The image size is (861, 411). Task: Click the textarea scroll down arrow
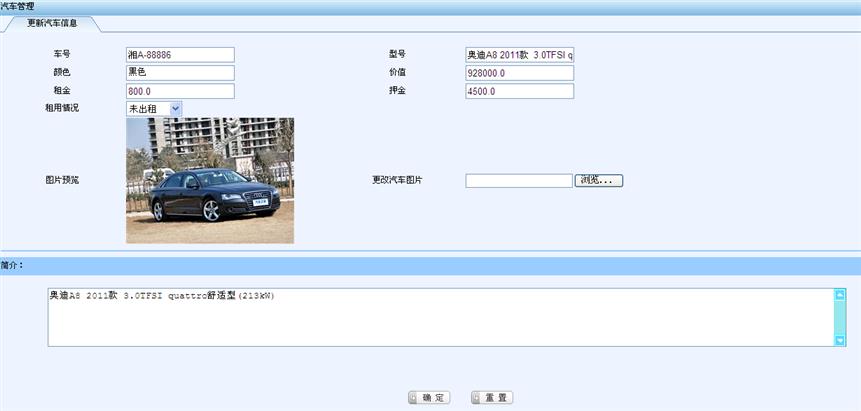[840, 341]
